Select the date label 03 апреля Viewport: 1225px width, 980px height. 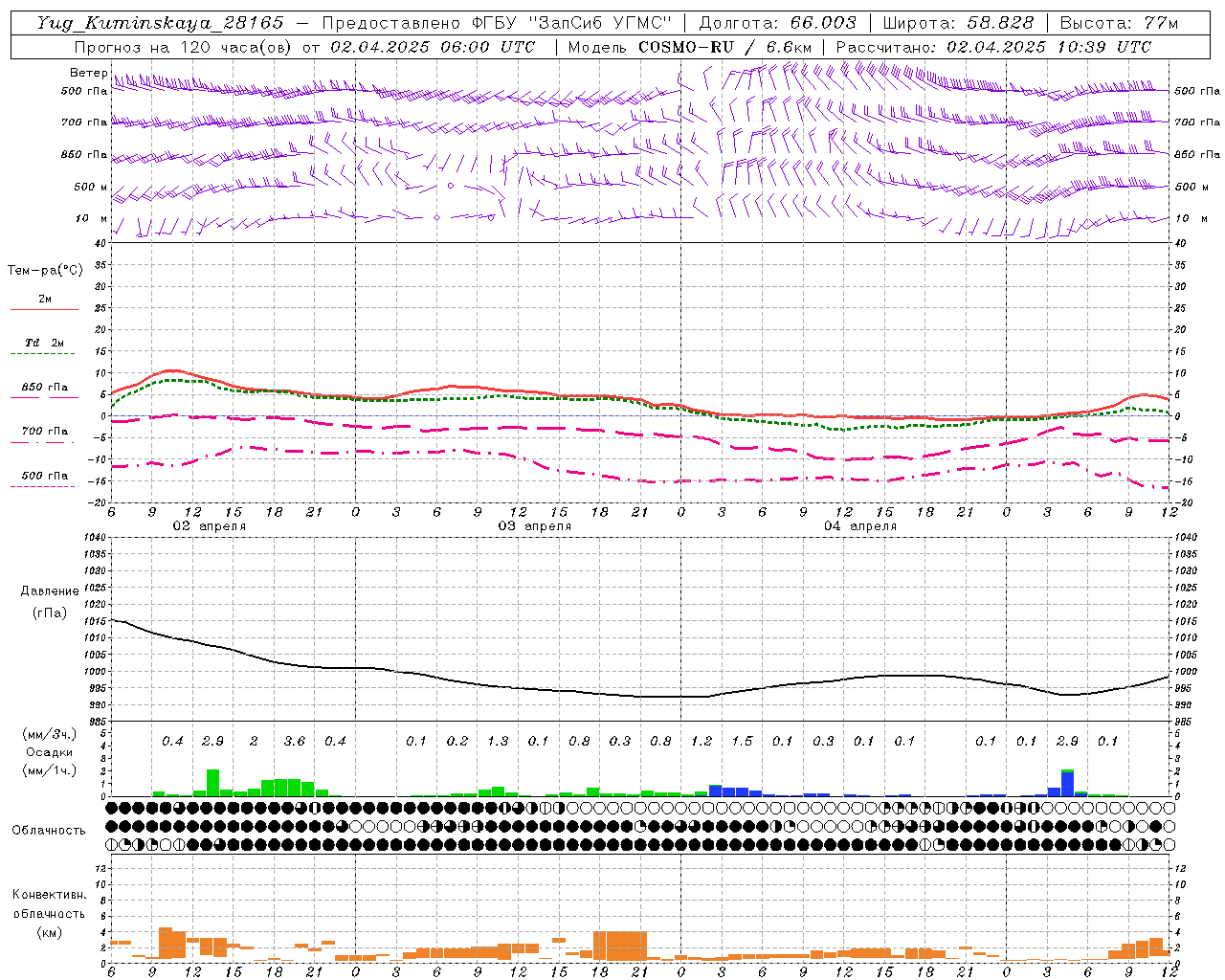534,526
